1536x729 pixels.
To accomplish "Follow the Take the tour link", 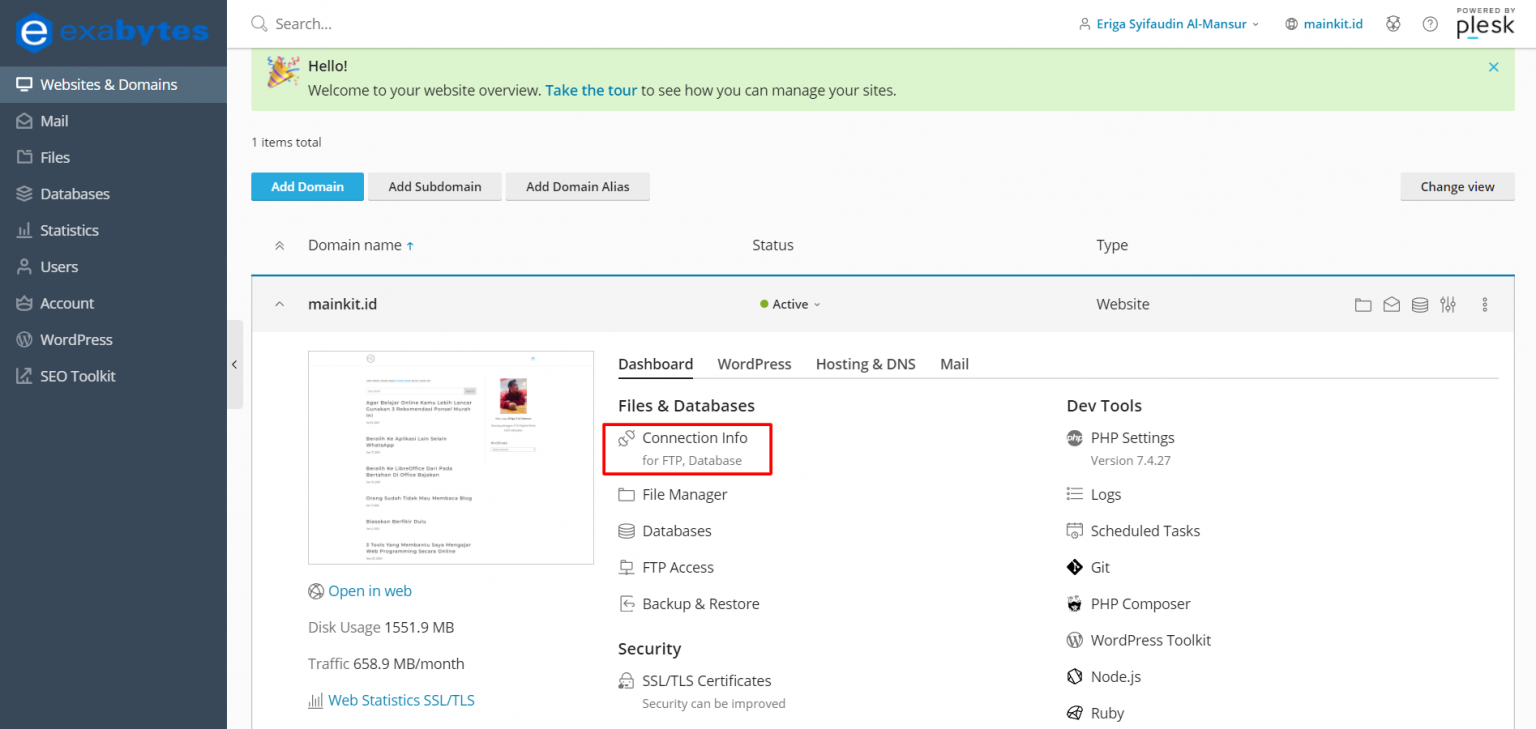I will (x=590, y=90).
